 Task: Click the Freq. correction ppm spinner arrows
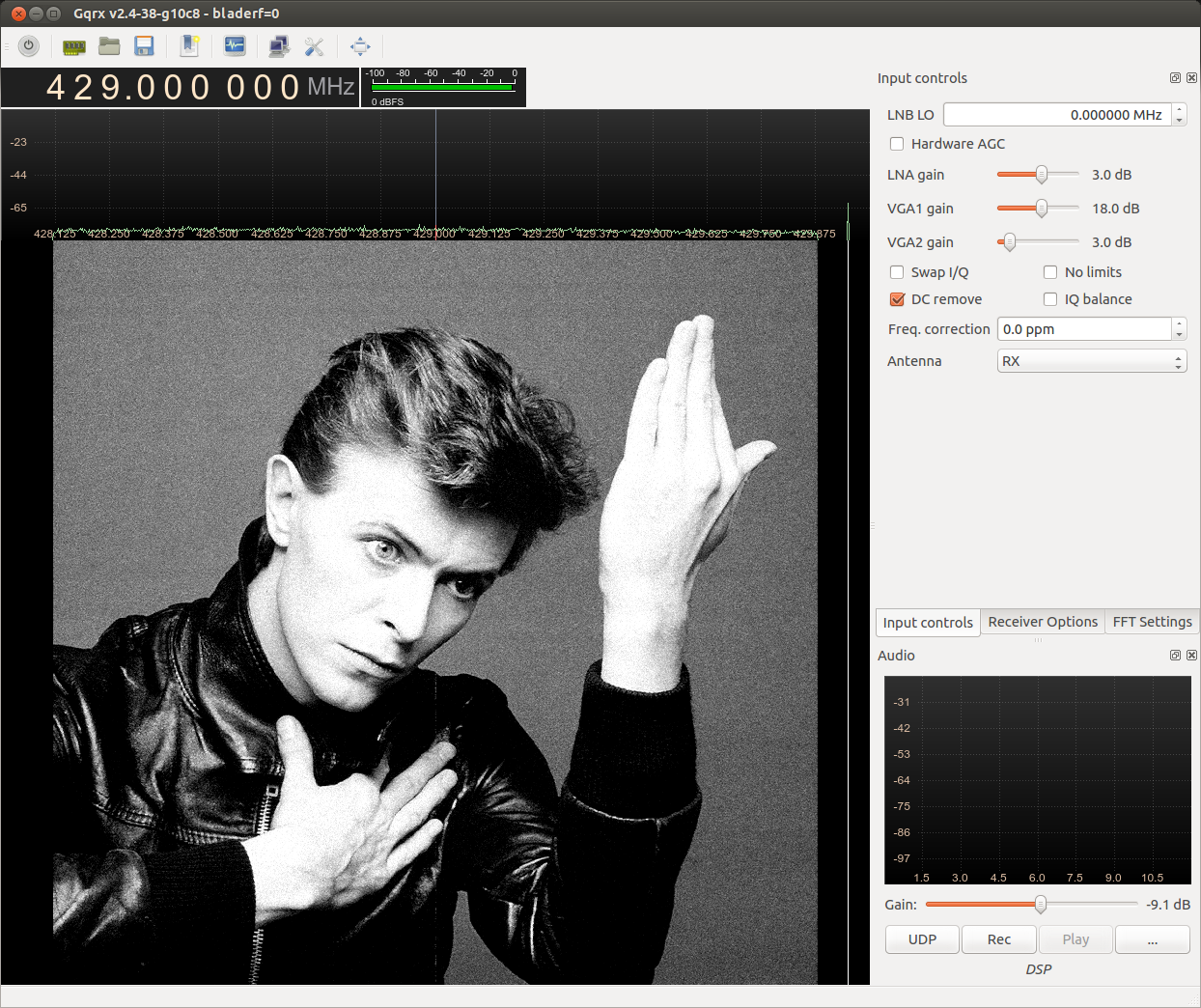coord(1179,329)
